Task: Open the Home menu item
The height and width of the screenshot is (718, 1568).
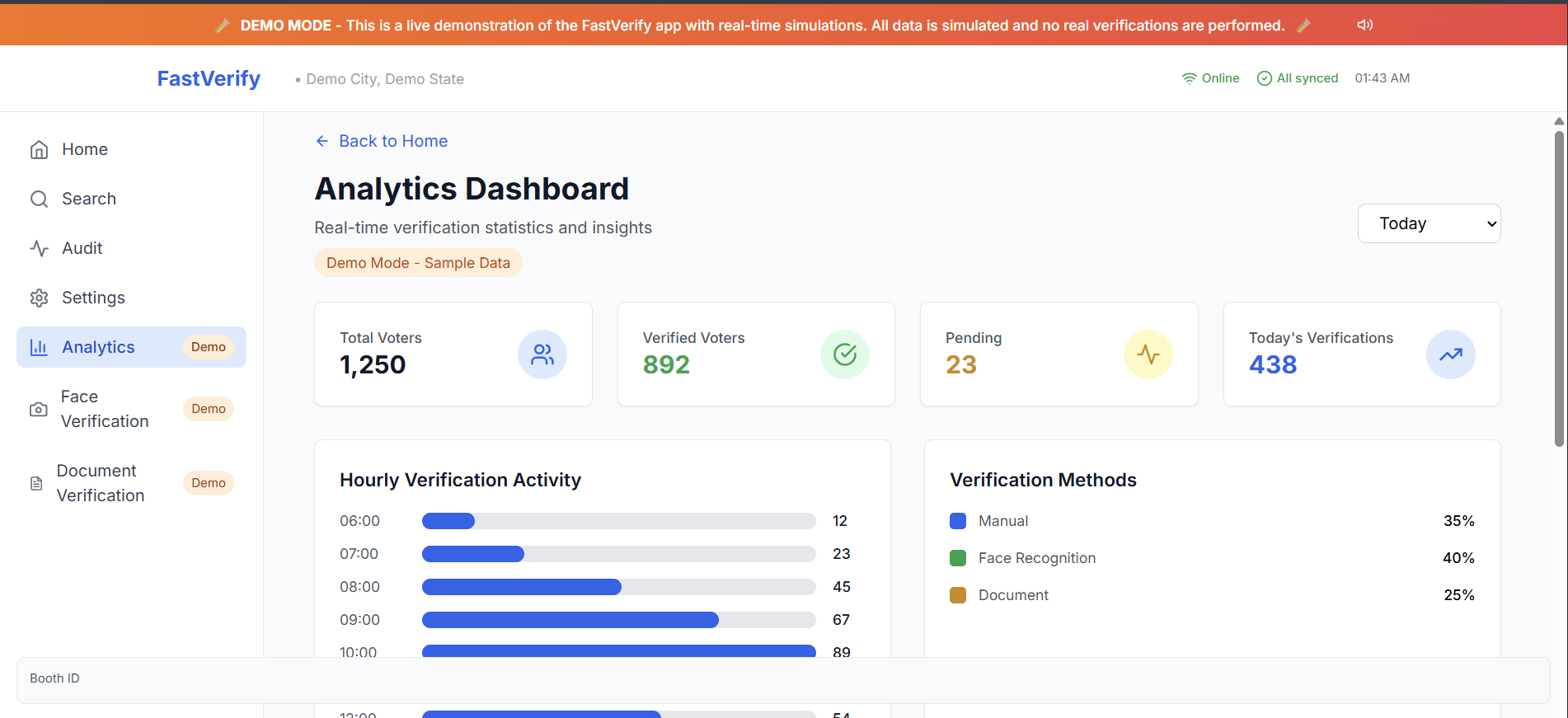Action: [132, 149]
